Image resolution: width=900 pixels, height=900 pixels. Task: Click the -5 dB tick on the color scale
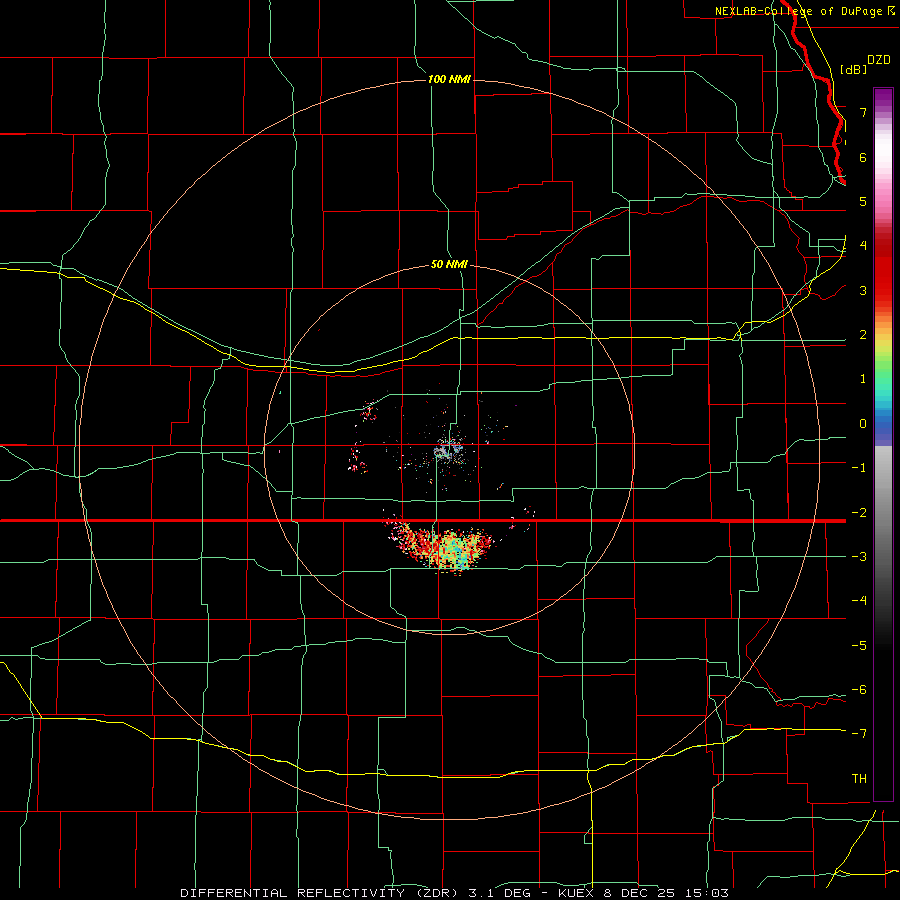click(859, 645)
